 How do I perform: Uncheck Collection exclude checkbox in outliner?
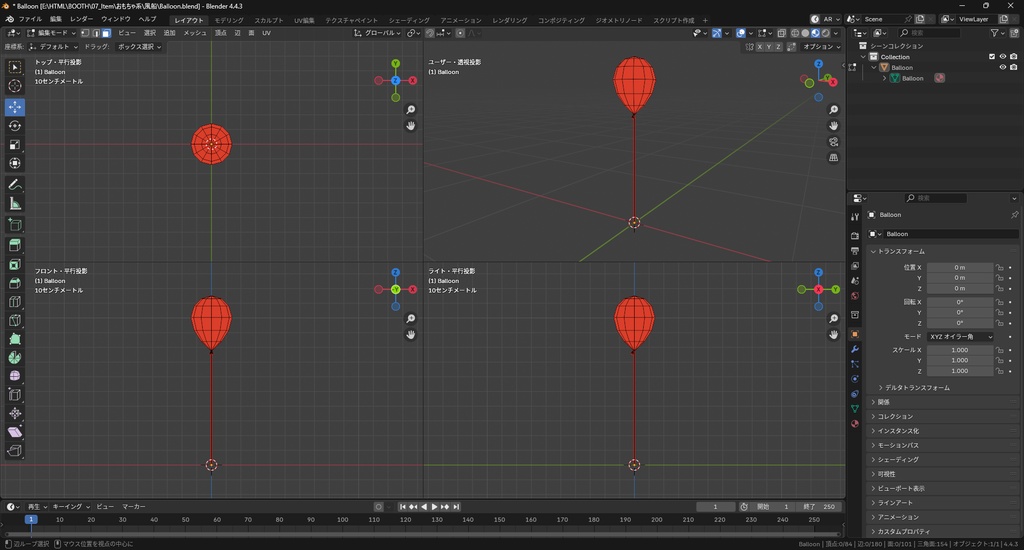(992, 57)
